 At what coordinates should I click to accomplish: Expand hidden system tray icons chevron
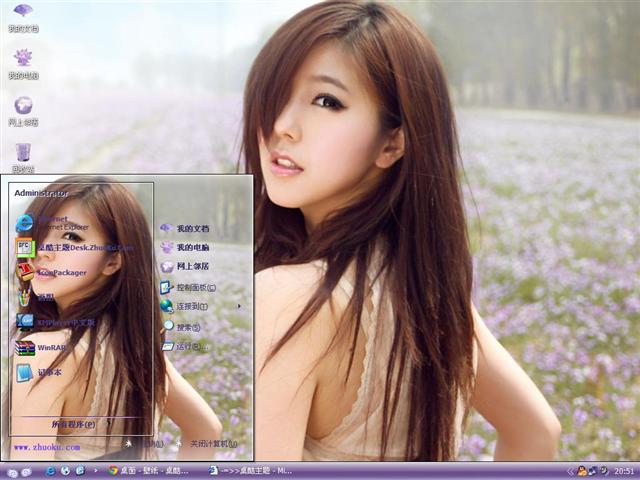[571, 472]
